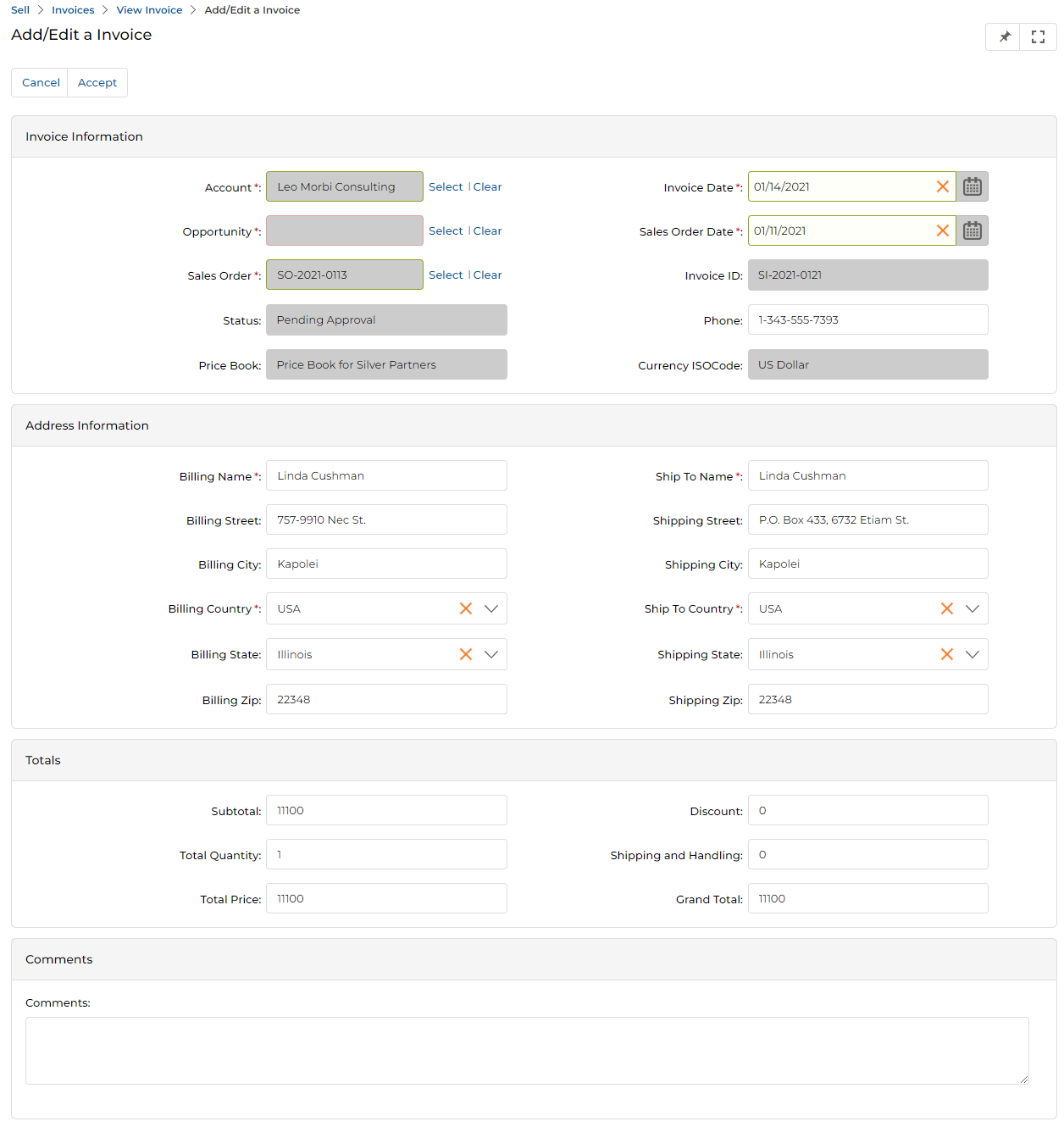Edit the Phone number field
The image size is (1064, 1127).
pyautogui.click(x=867, y=319)
